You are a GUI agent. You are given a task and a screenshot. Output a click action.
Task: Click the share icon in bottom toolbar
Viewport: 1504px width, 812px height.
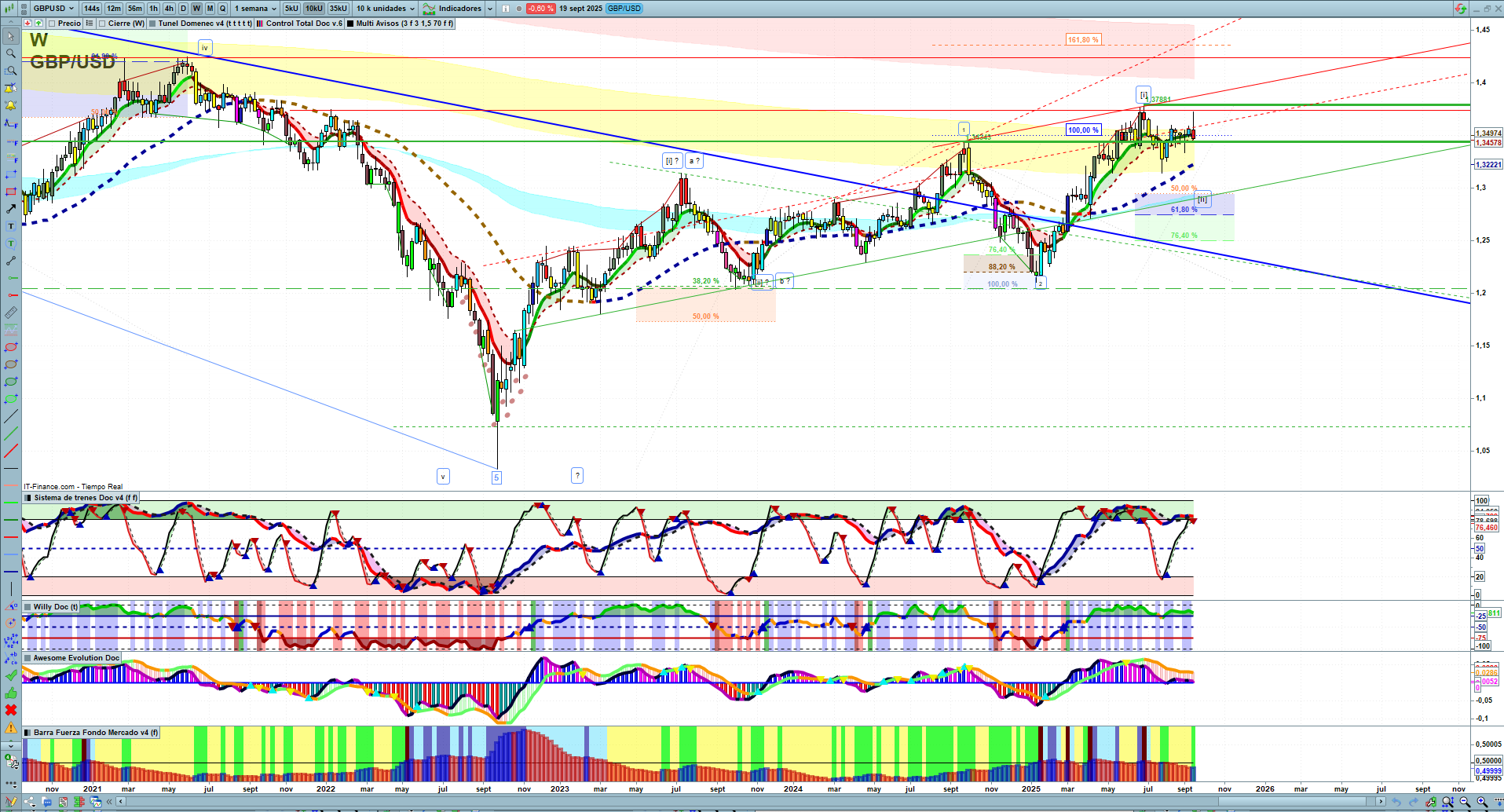click(x=30, y=802)
